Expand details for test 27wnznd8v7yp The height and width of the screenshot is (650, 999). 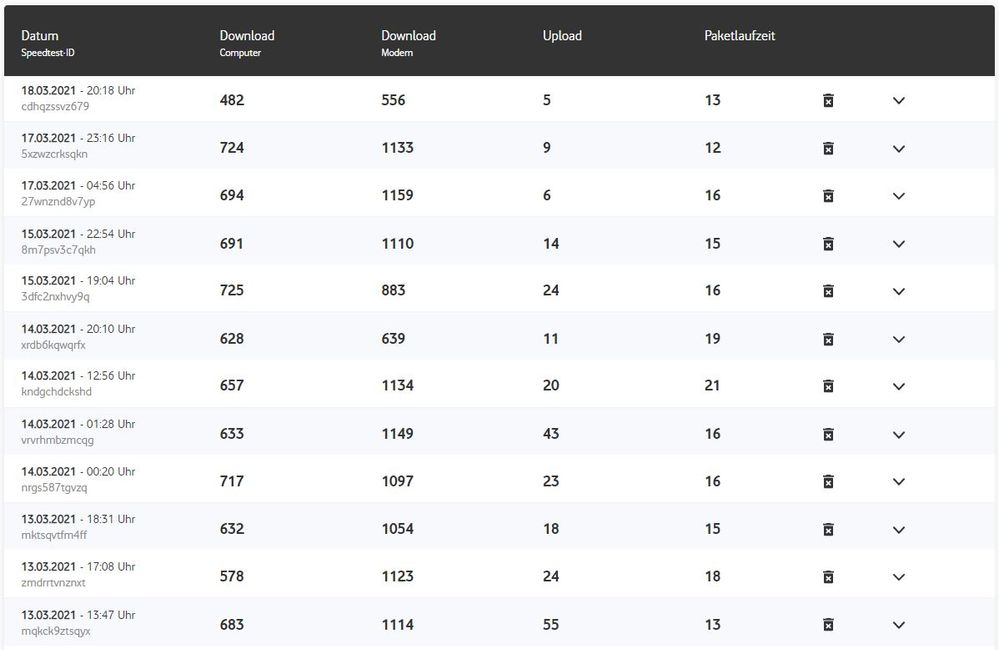click(898, 196)
